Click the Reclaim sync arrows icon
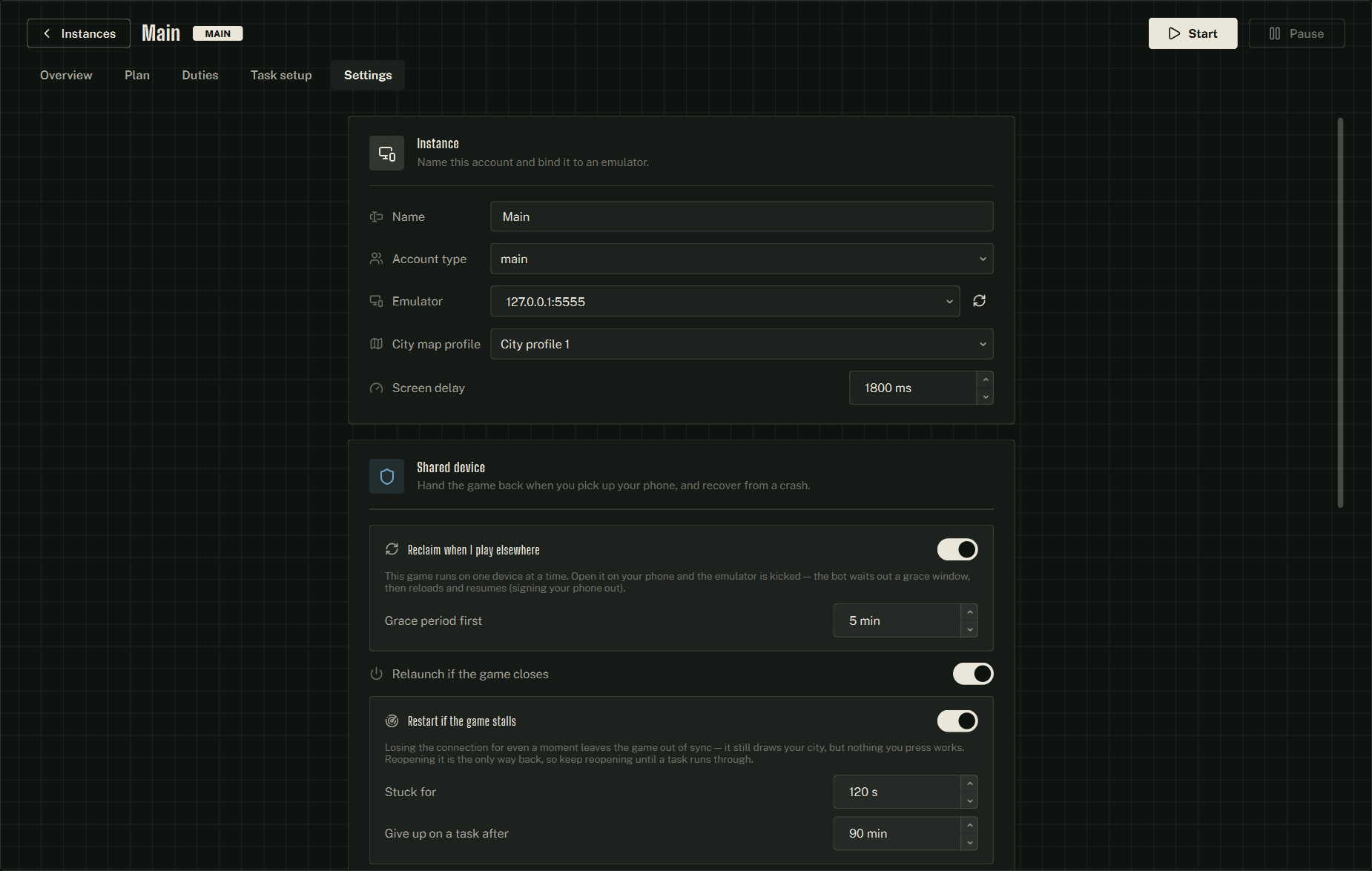1372x871 pixels. pos(392,549)
